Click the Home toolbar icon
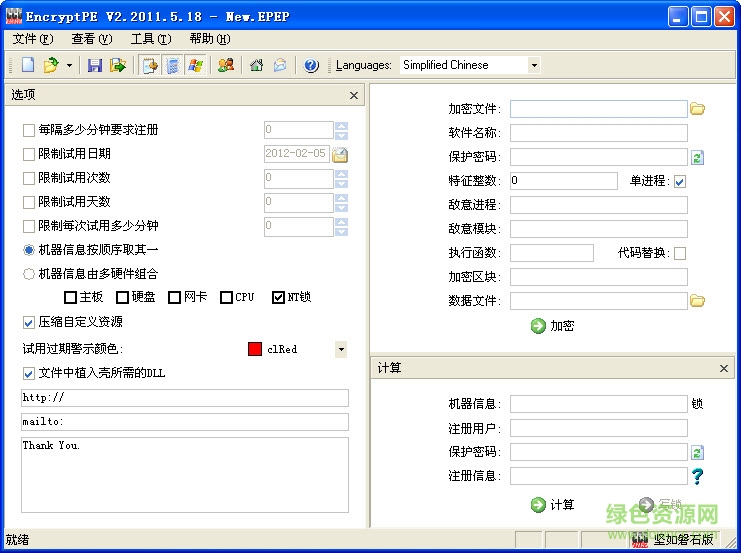 coord(257,65)
